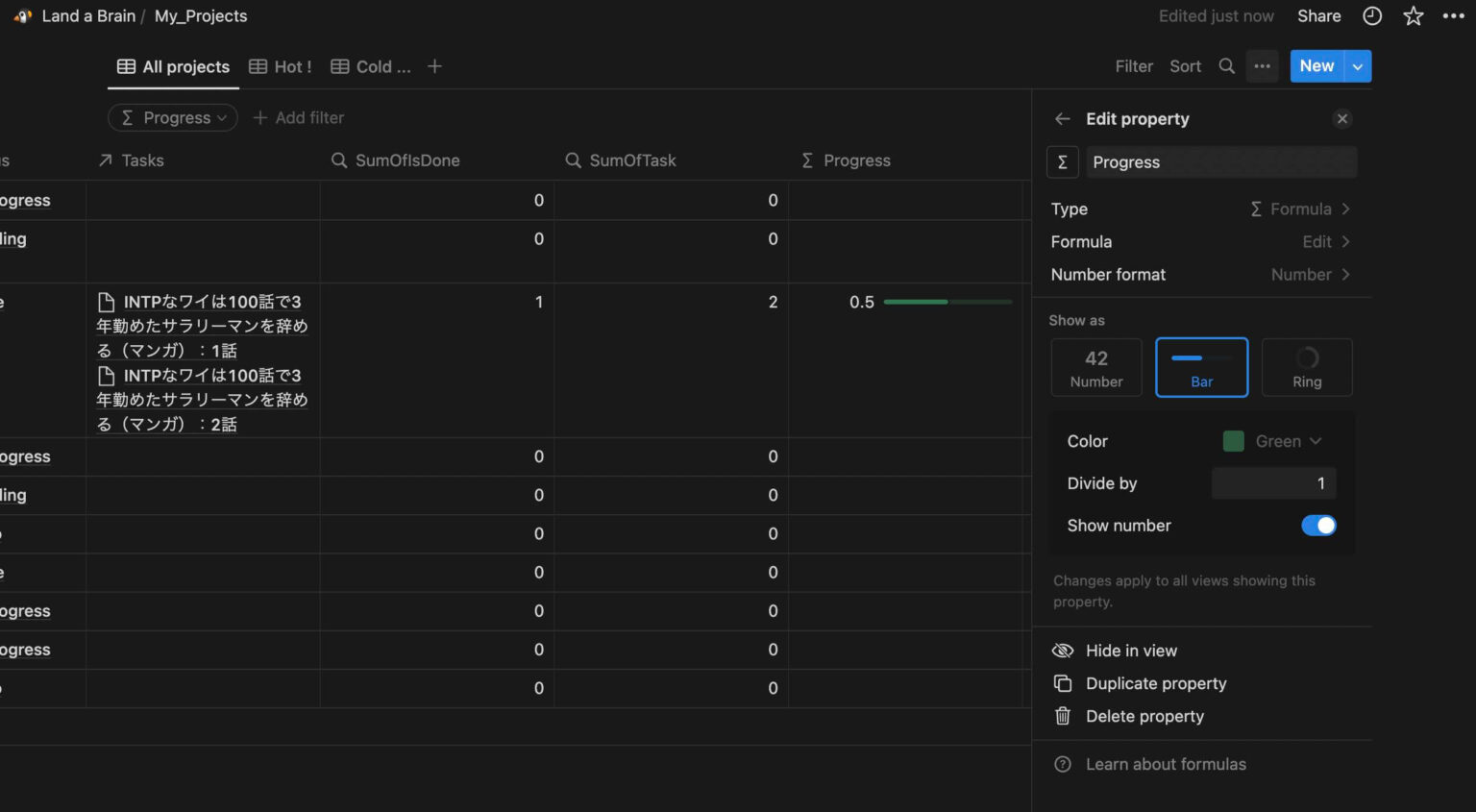Favorite the page with the star icon
The width and height of the screenshot is (1476, 812).
[1414, 16]
